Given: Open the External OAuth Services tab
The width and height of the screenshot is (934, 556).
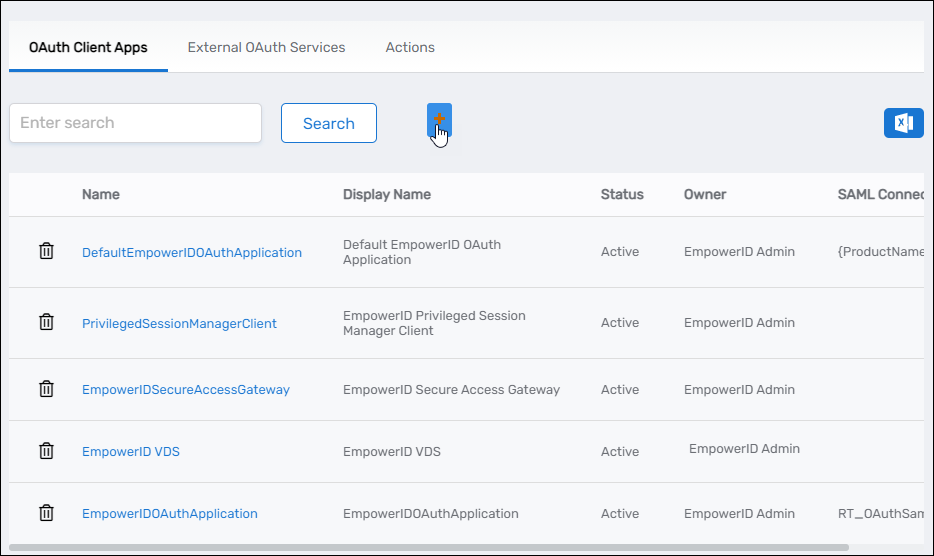Looking at the screenshot, I should point(266,47).
